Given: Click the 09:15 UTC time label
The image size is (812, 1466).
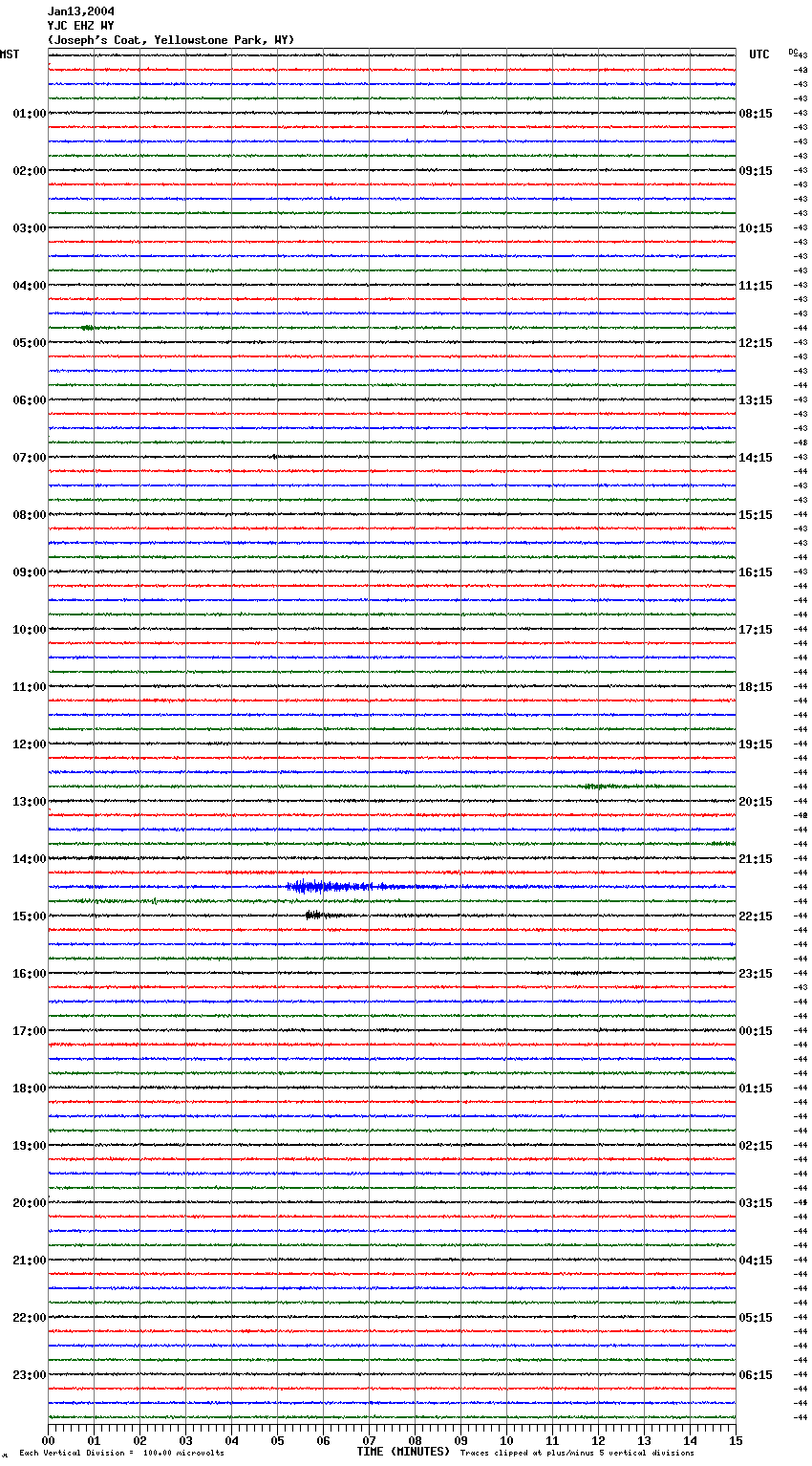Looking at the screenshot, I should [x=756, y=171].
